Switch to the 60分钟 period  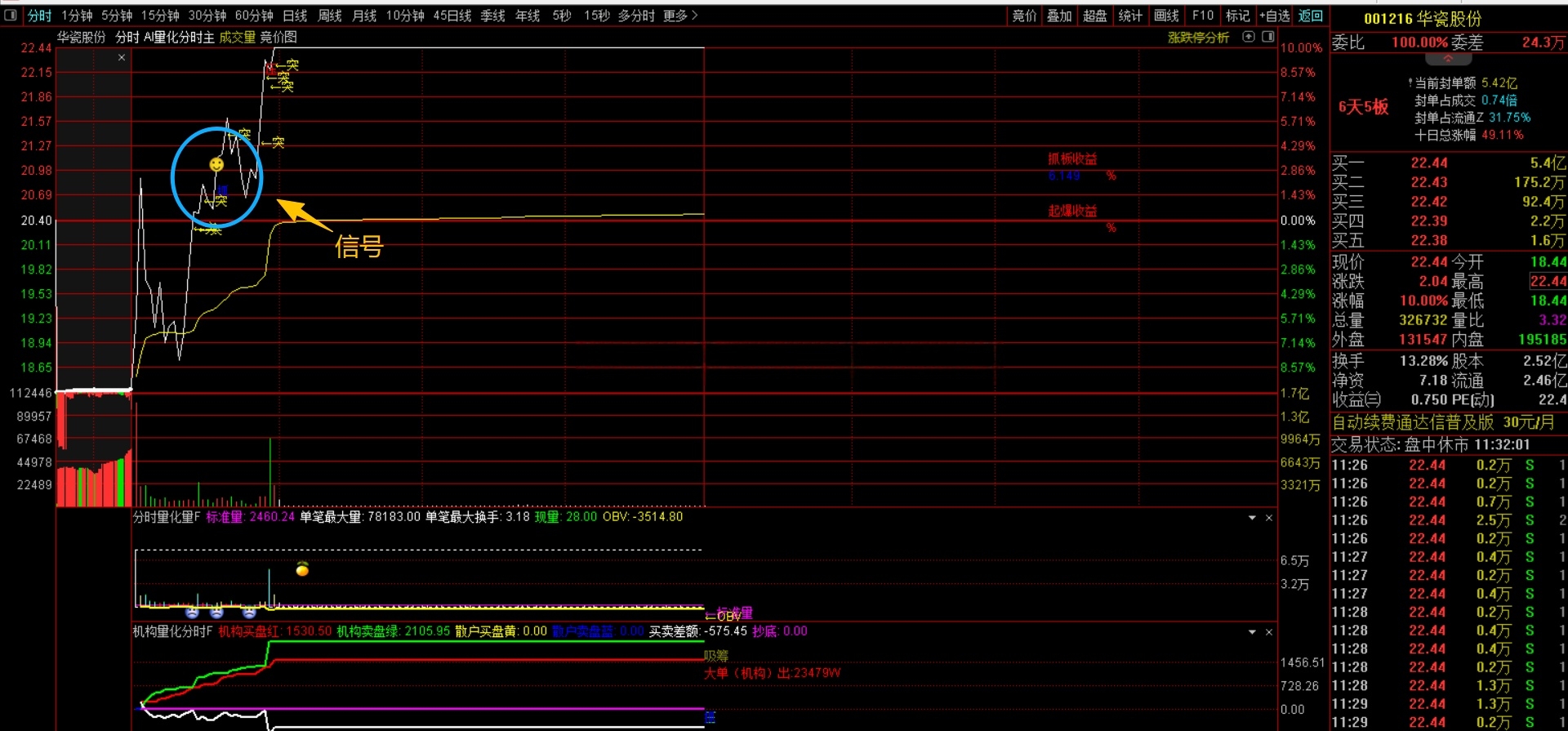[x=254, y=16]
